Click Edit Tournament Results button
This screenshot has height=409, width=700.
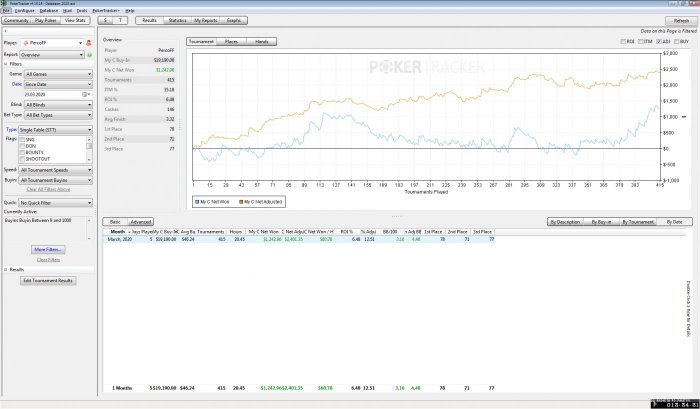tap(48, 281)
